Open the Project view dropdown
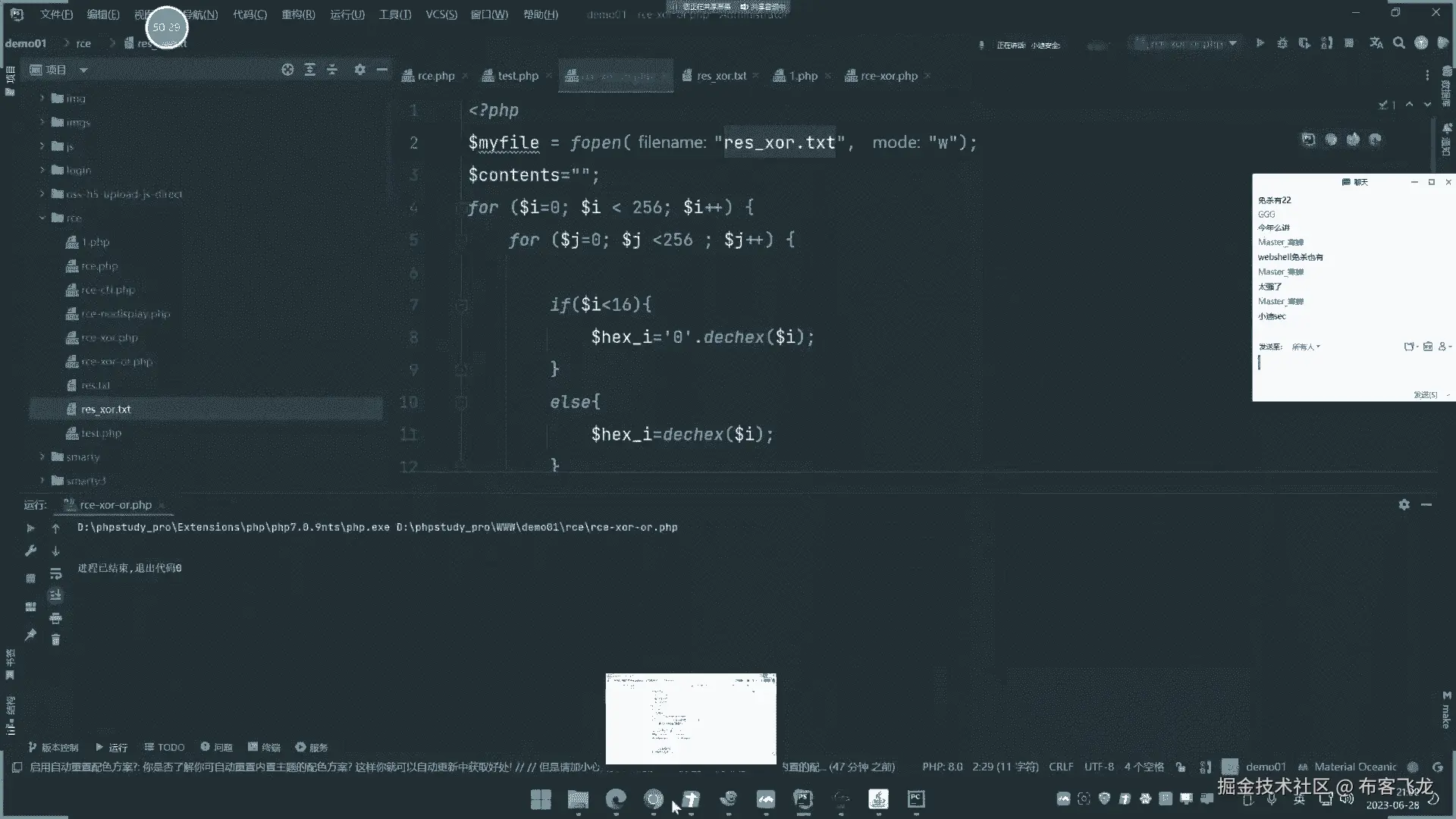 click(83, 70)
